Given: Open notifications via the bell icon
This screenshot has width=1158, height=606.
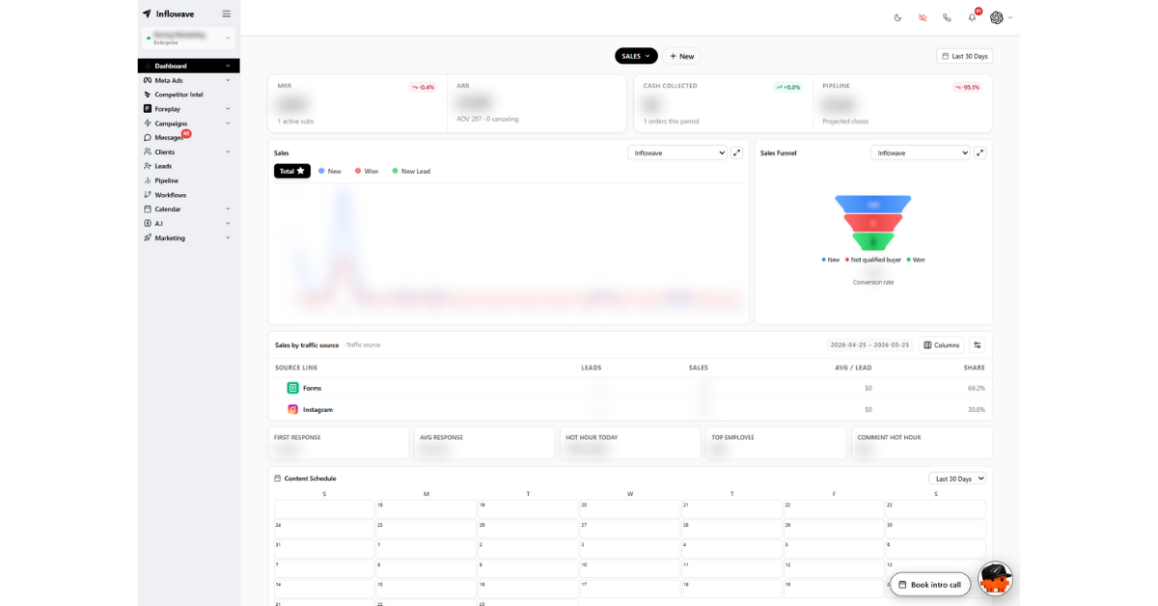Looking at the screenshot, I should 972,18.
